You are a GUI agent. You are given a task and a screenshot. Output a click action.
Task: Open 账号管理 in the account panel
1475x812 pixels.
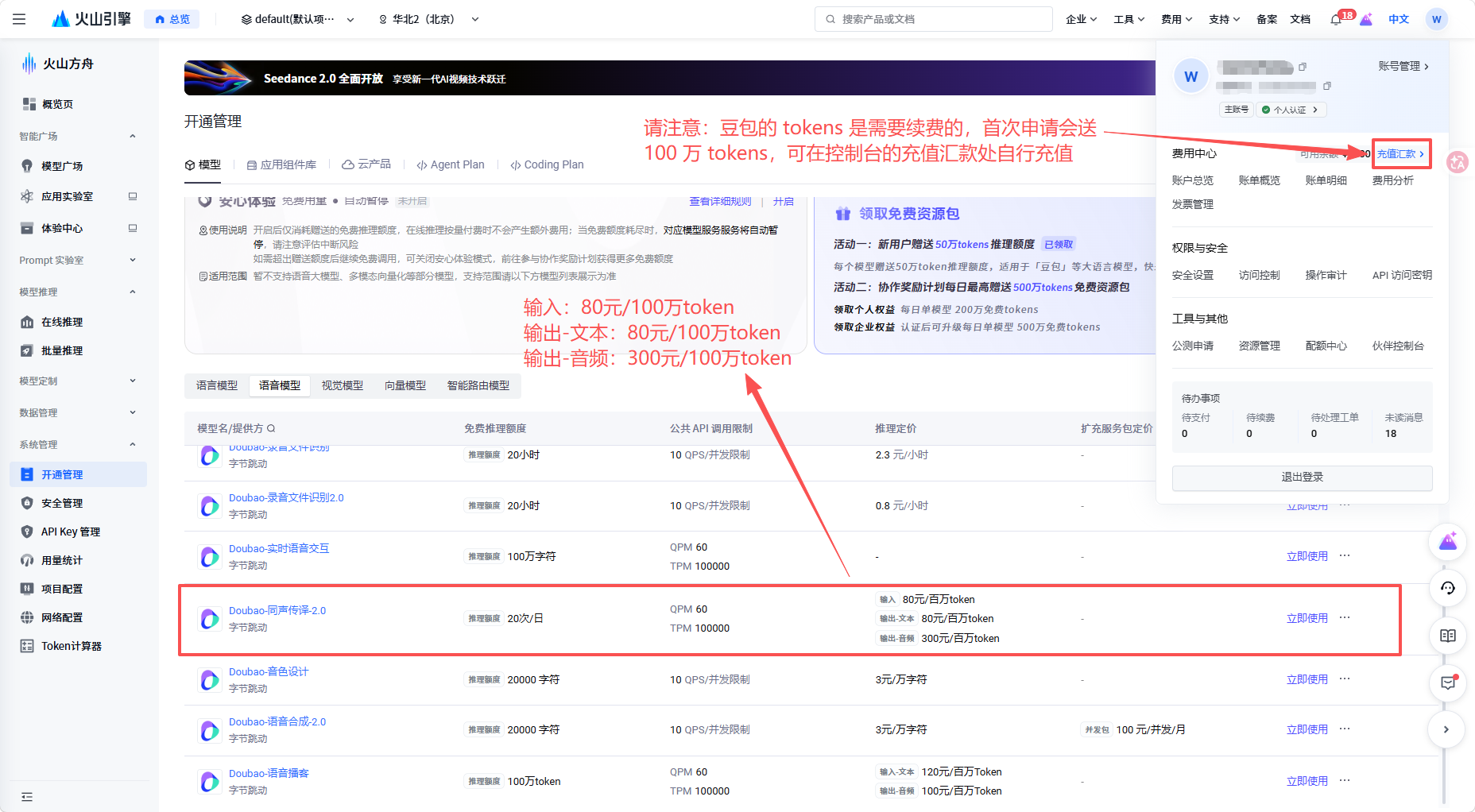click(1403, 66)
